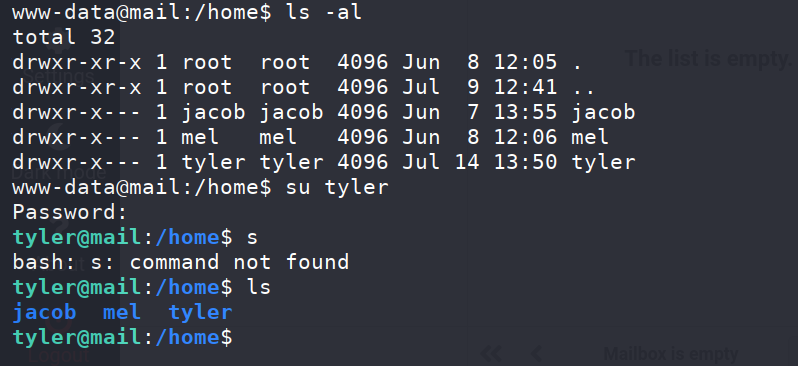Viewport: 798px width, 366px height.
Task: Select the tyler entry dated Jul 14
Action: click(324, 162)
